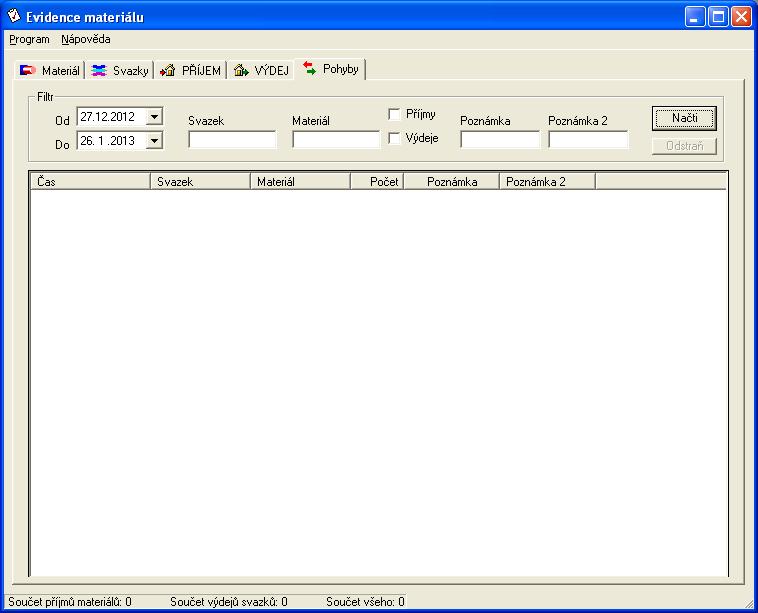This screenshot has width=758, height=613.
Task: Click status text Součet výdejů svazků: 0
Action: click(229, 602)
